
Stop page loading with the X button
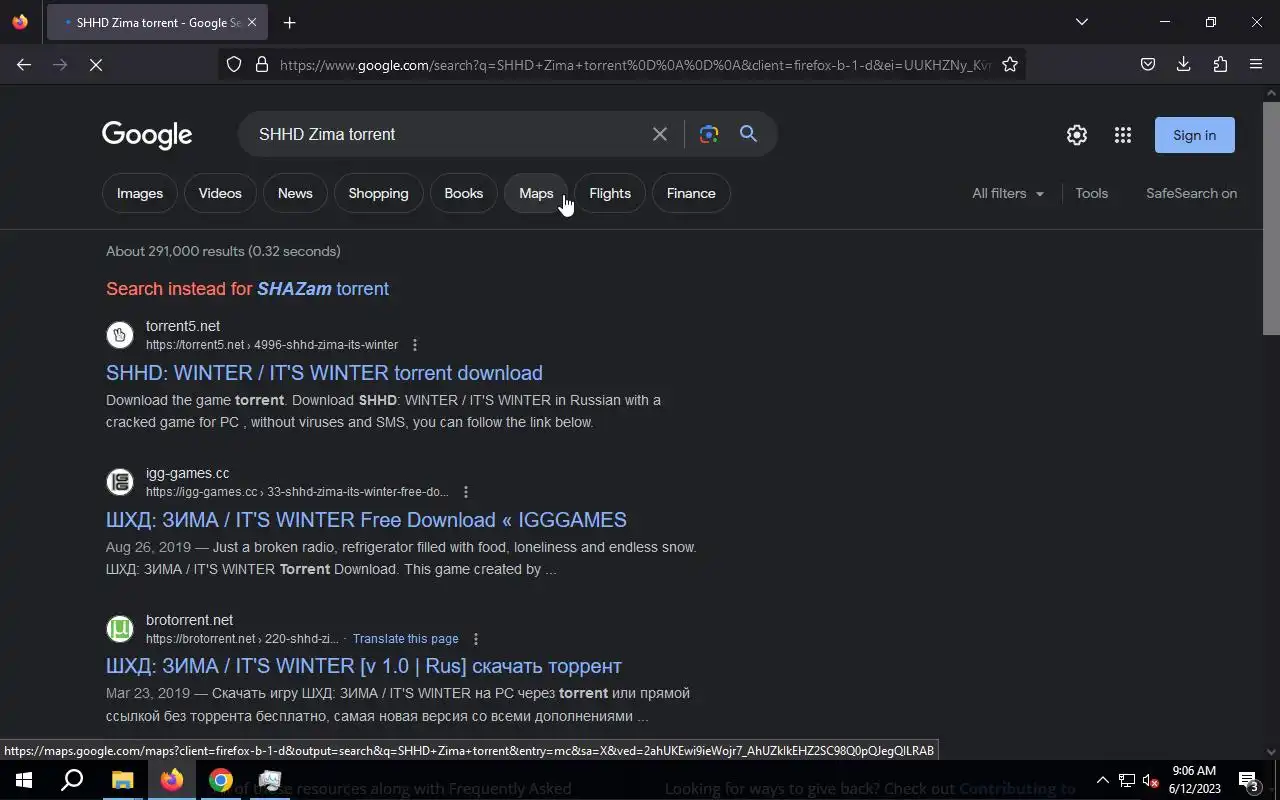point(96,65)
